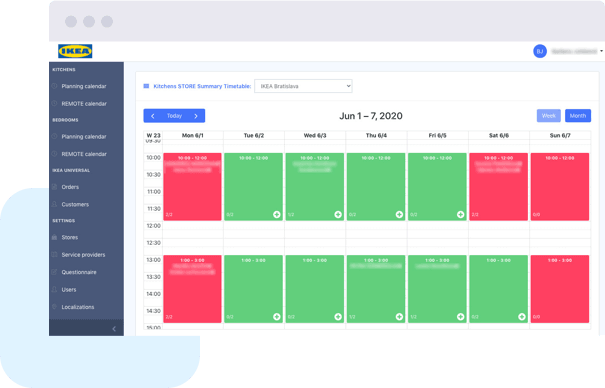Click the Users sidebar icon
The image size is (605, 388).
point(54,289)
